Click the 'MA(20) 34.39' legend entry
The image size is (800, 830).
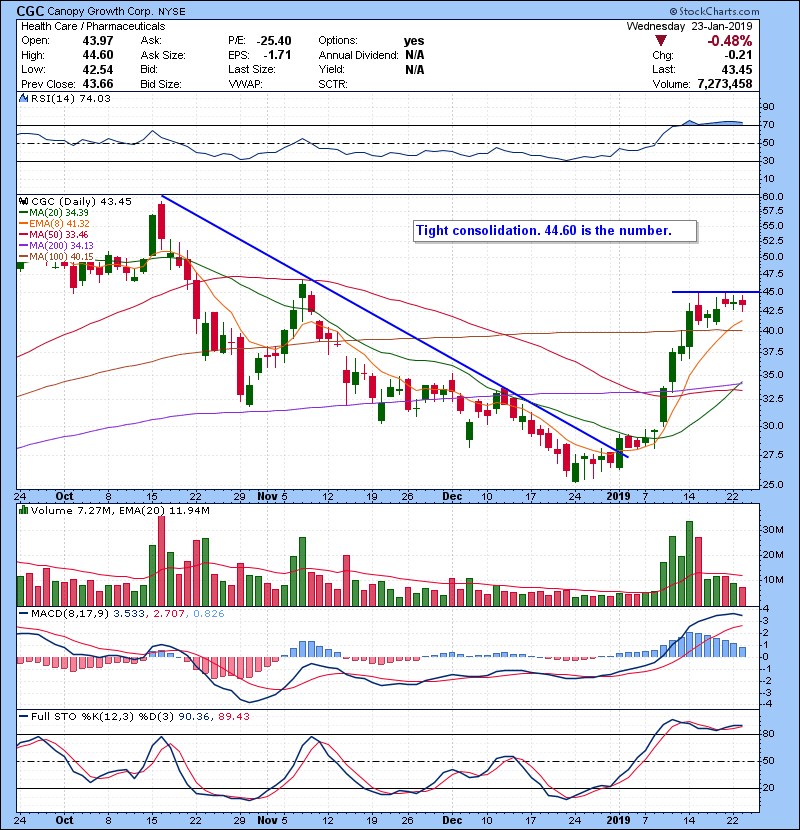[x=59, y=212]
